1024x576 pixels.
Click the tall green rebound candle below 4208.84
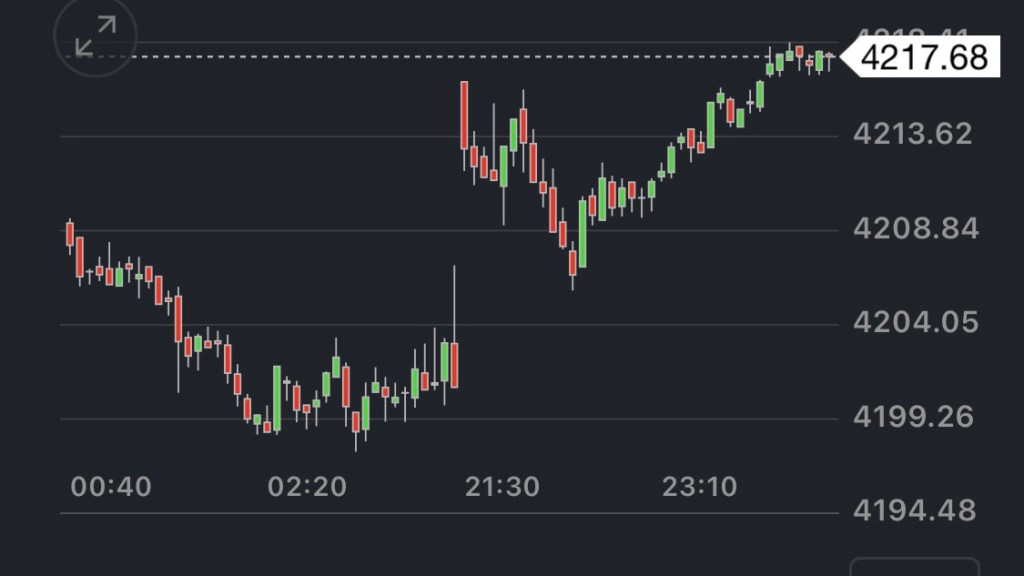582,234
